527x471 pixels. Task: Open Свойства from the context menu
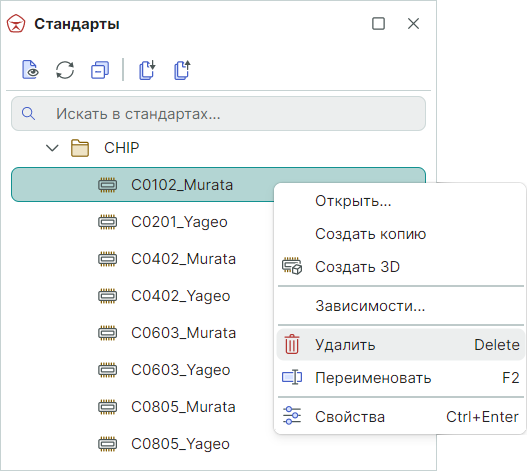400,417
